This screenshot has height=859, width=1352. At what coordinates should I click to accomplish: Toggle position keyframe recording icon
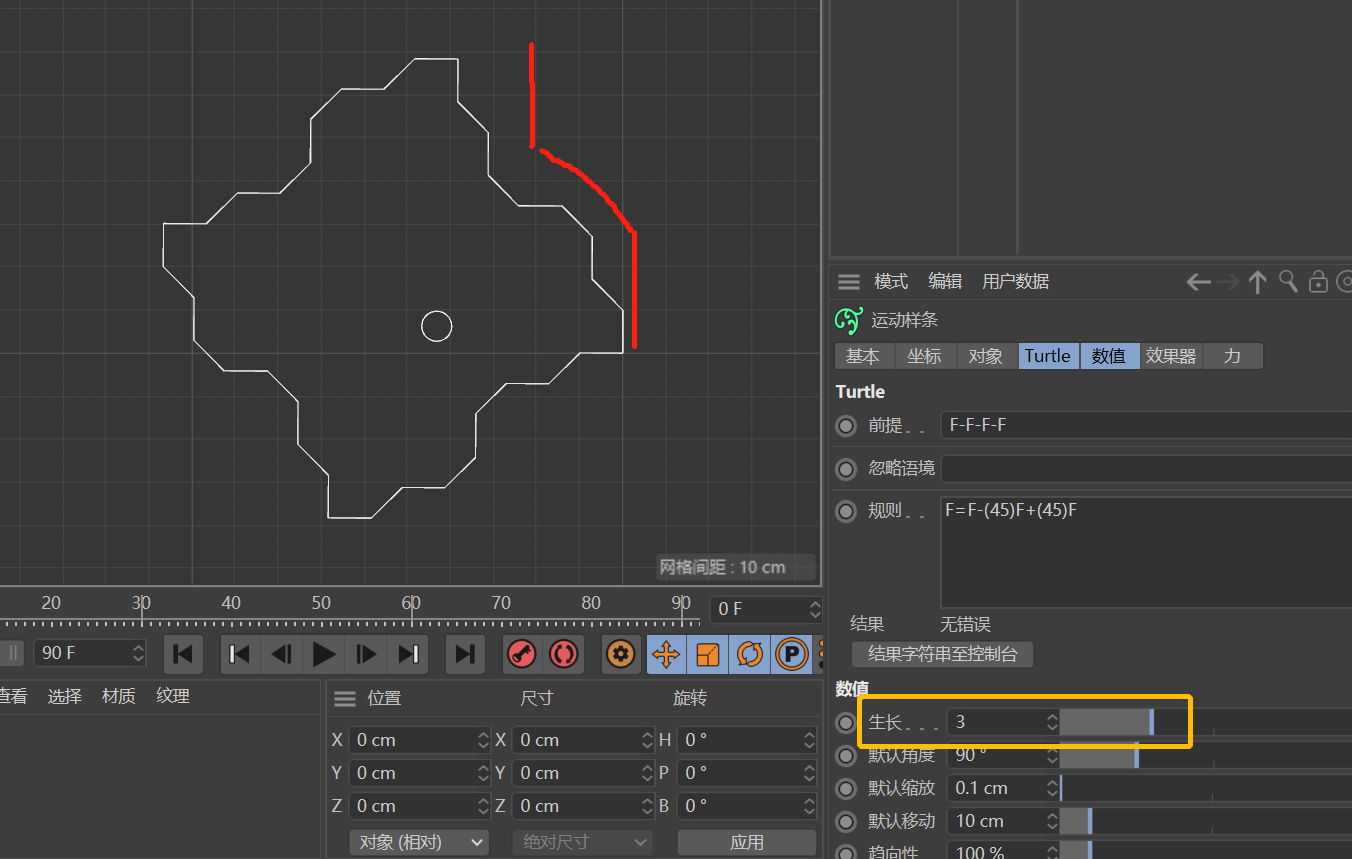pos(665,654)
